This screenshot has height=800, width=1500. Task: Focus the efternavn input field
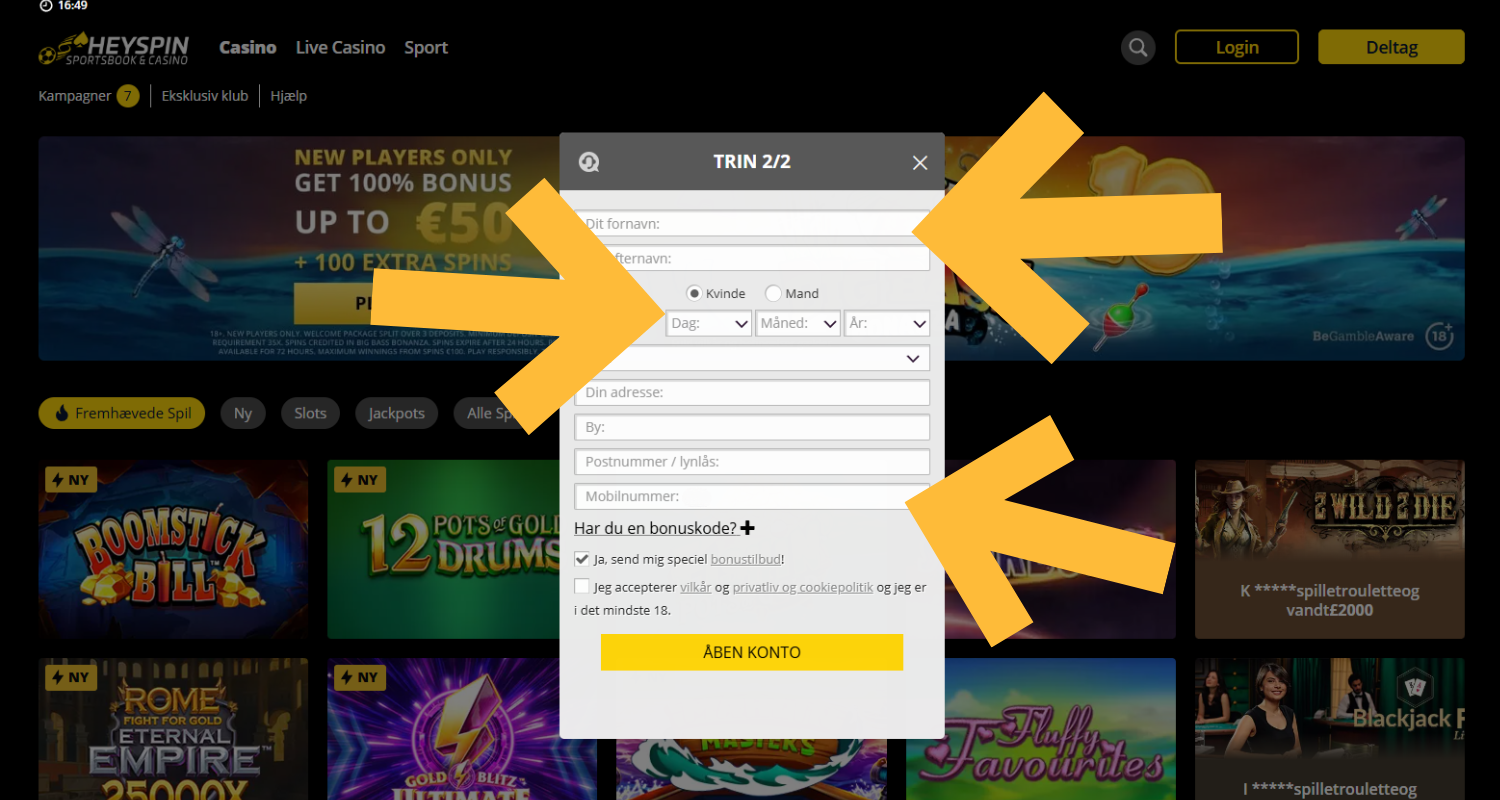[752, 258]
